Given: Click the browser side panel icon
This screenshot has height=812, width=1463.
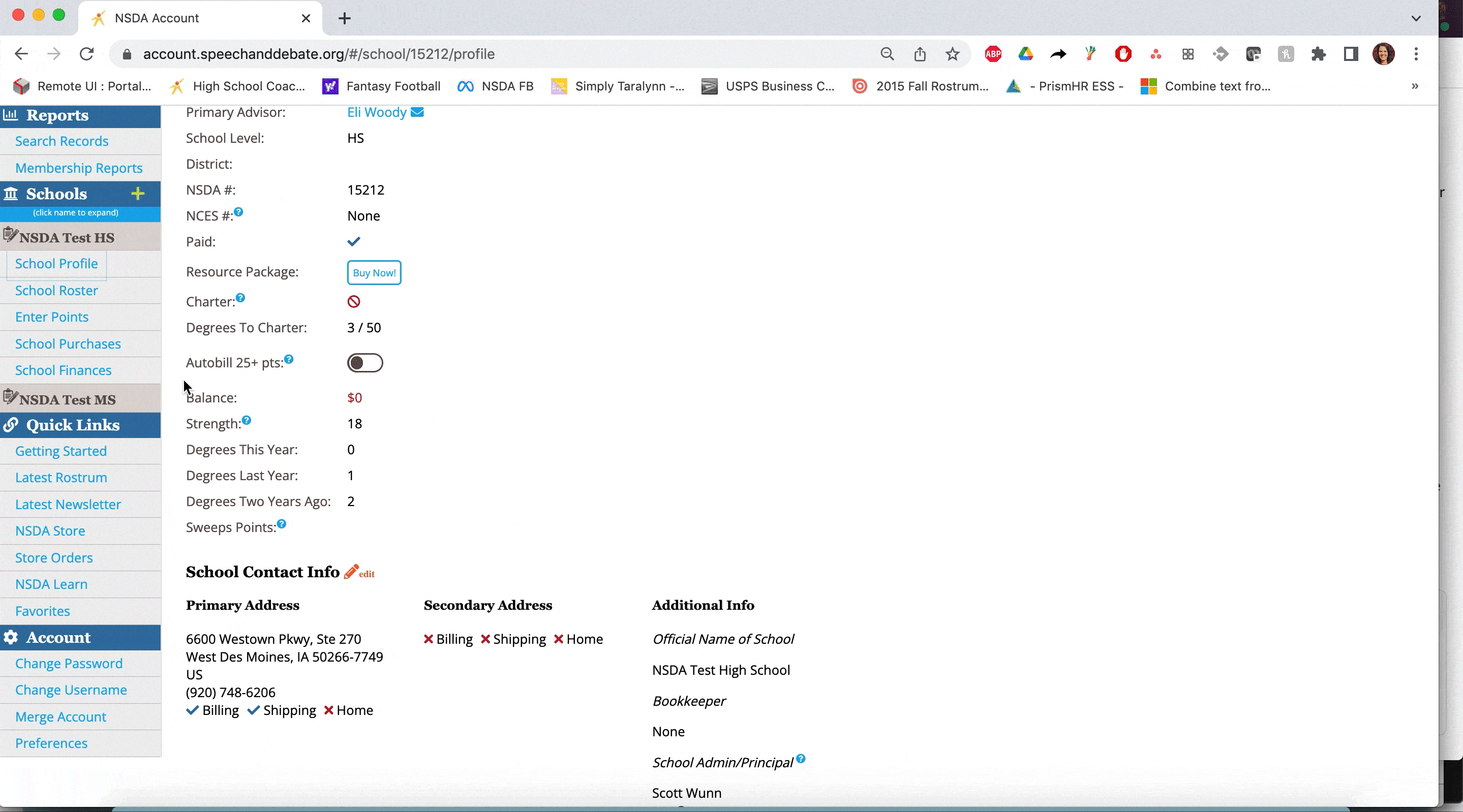Looking at the screenshot, I should coord(1351,54).
